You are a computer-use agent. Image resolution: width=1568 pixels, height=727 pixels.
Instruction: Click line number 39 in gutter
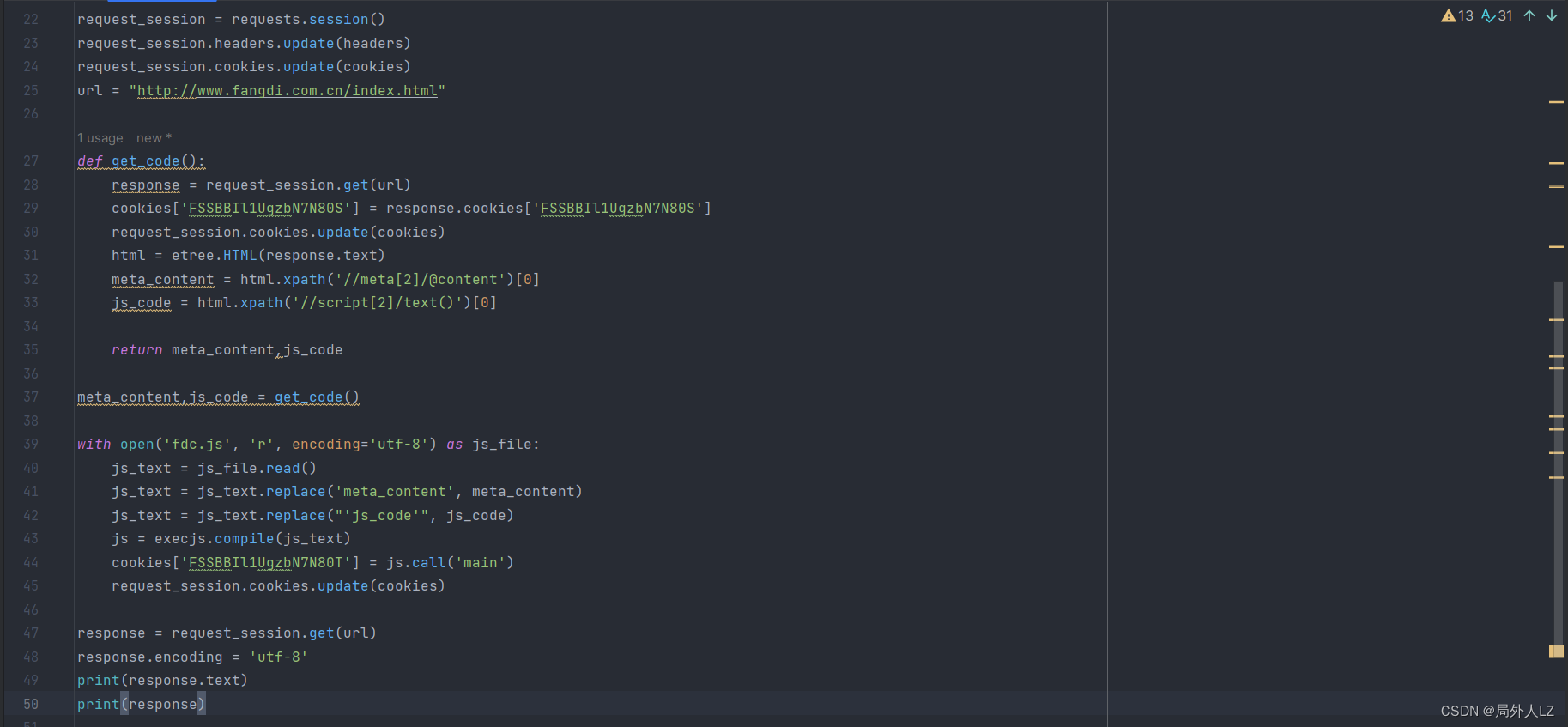tap(31, 445)
